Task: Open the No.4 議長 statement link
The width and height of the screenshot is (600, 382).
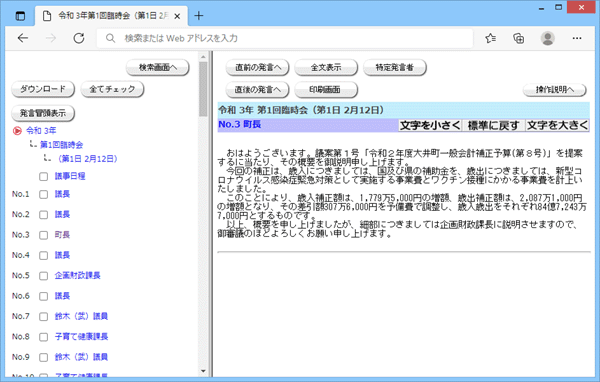Action: (62, 255)
